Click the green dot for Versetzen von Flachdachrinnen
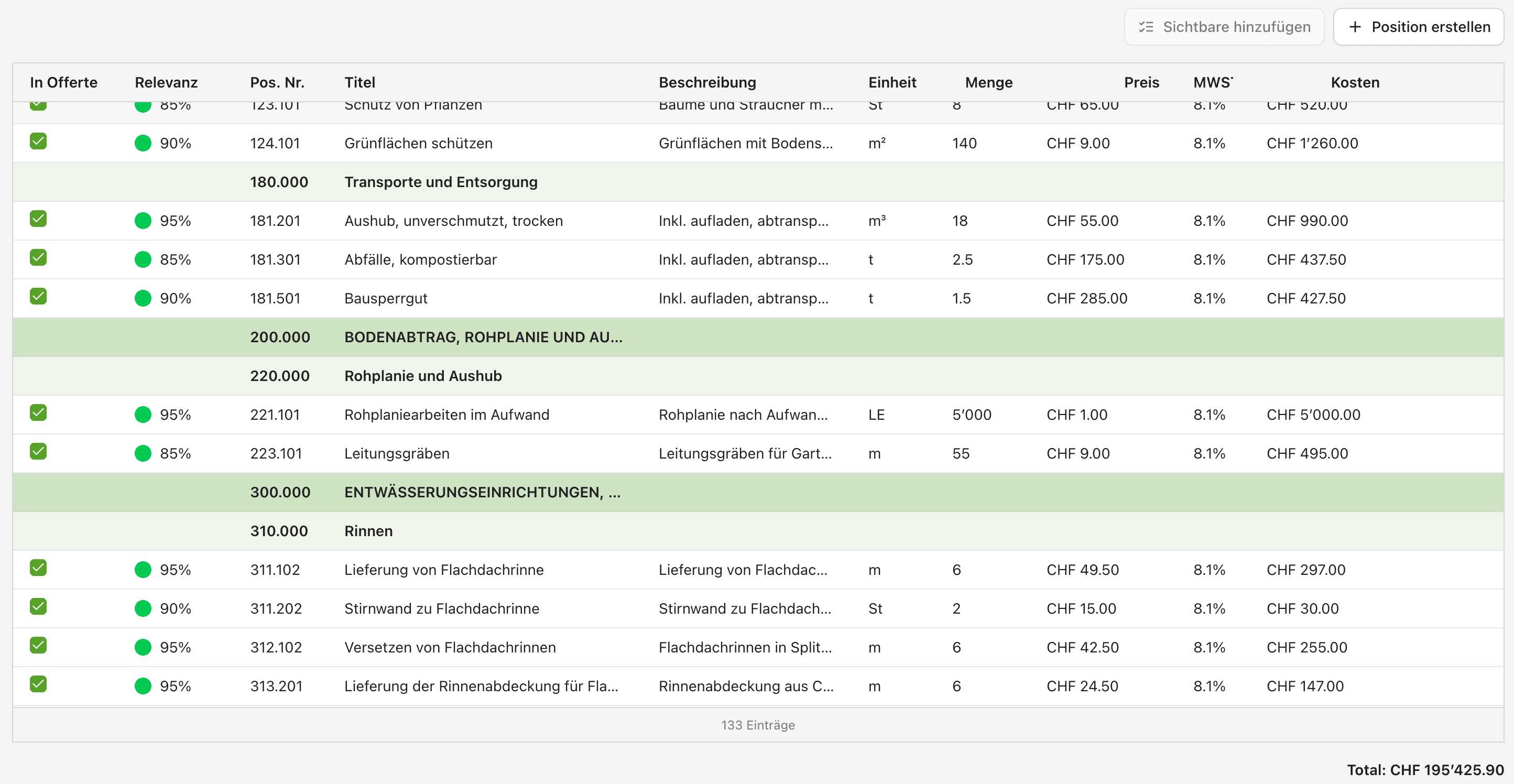Viewport: 1514px width, 784px height. (x=142, y=647)
